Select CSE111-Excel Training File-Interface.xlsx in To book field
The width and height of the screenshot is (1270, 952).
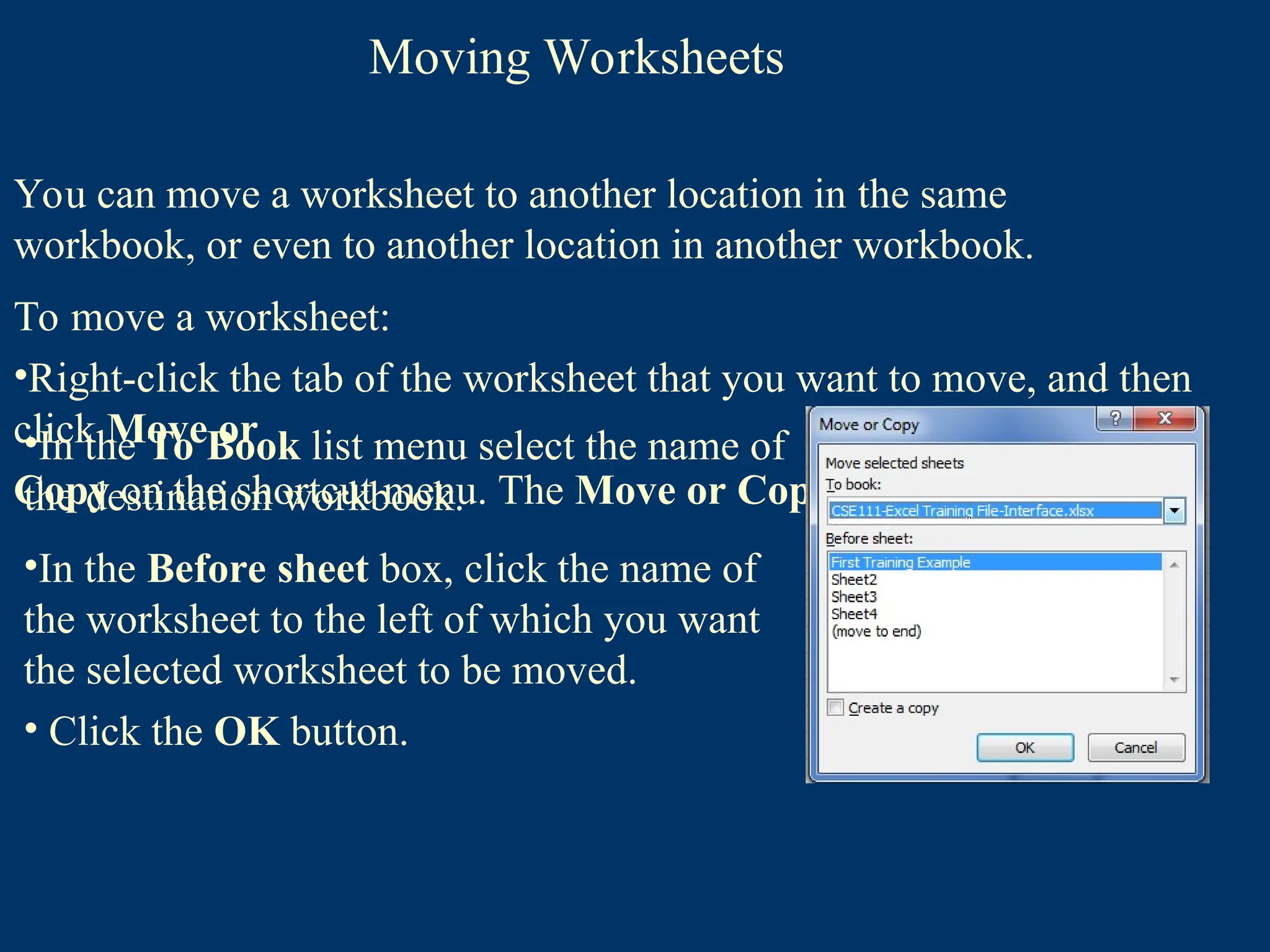point(995,511)
